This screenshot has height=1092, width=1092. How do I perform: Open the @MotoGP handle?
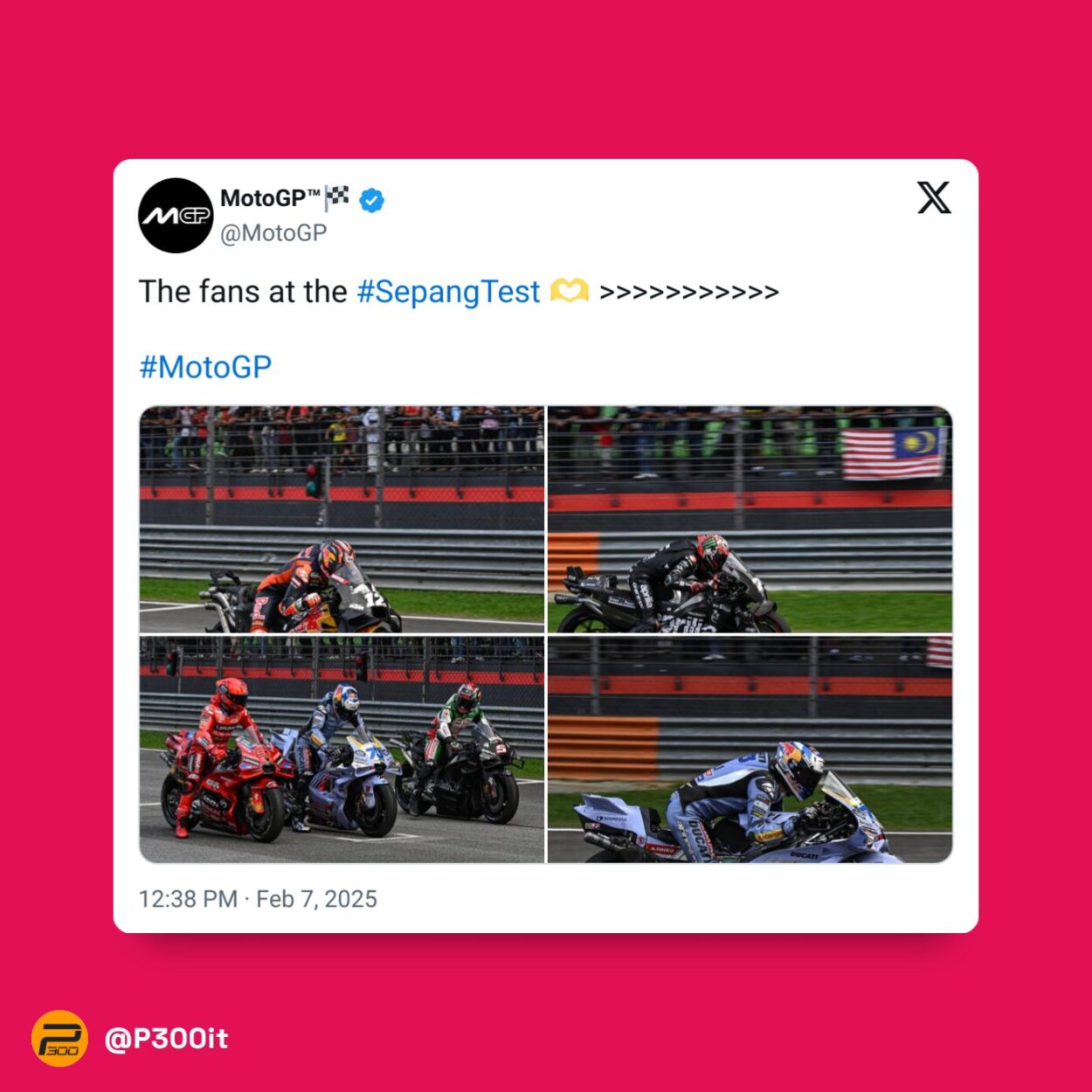click(273, 233)
